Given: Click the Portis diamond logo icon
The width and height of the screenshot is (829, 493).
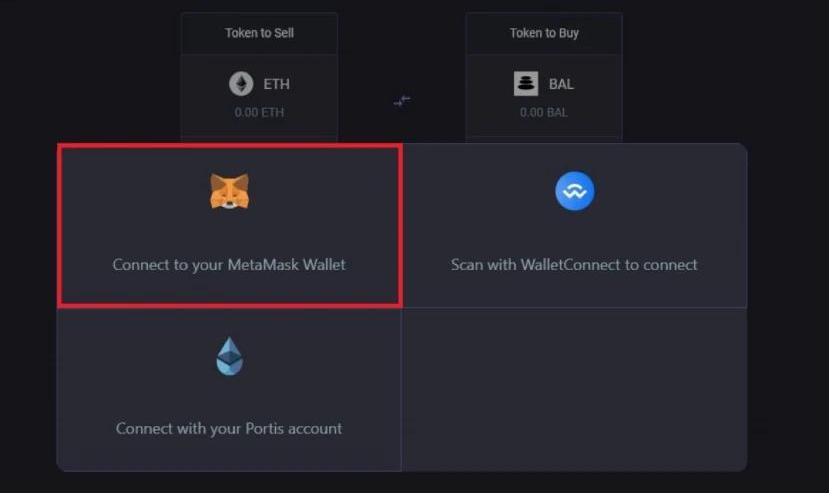Looking at the screenshot, I should coord(229,355).
